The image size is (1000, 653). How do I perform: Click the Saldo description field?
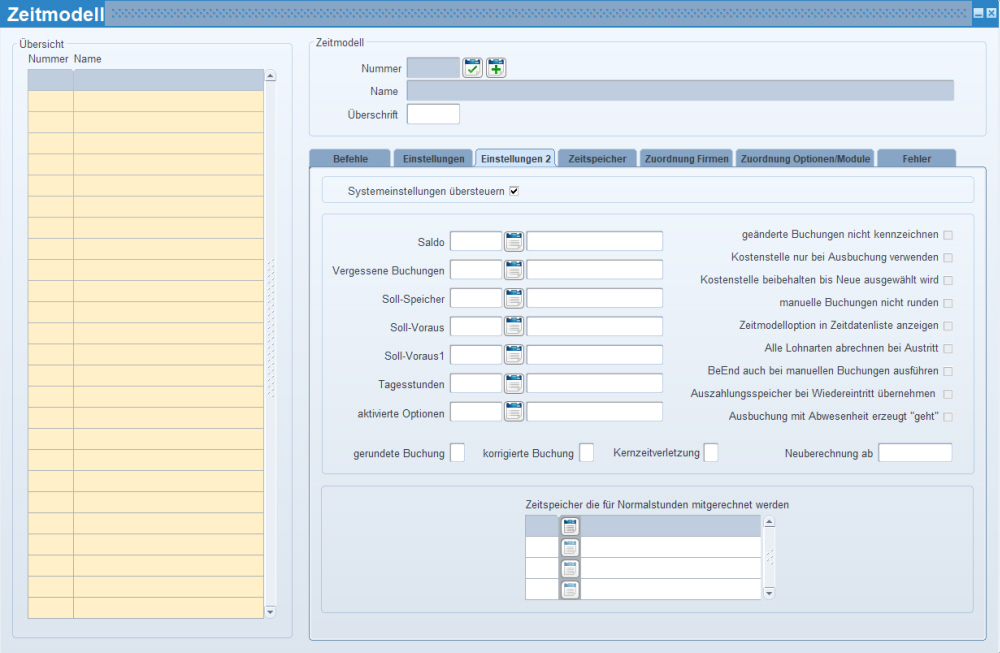[x=594, y=241]
